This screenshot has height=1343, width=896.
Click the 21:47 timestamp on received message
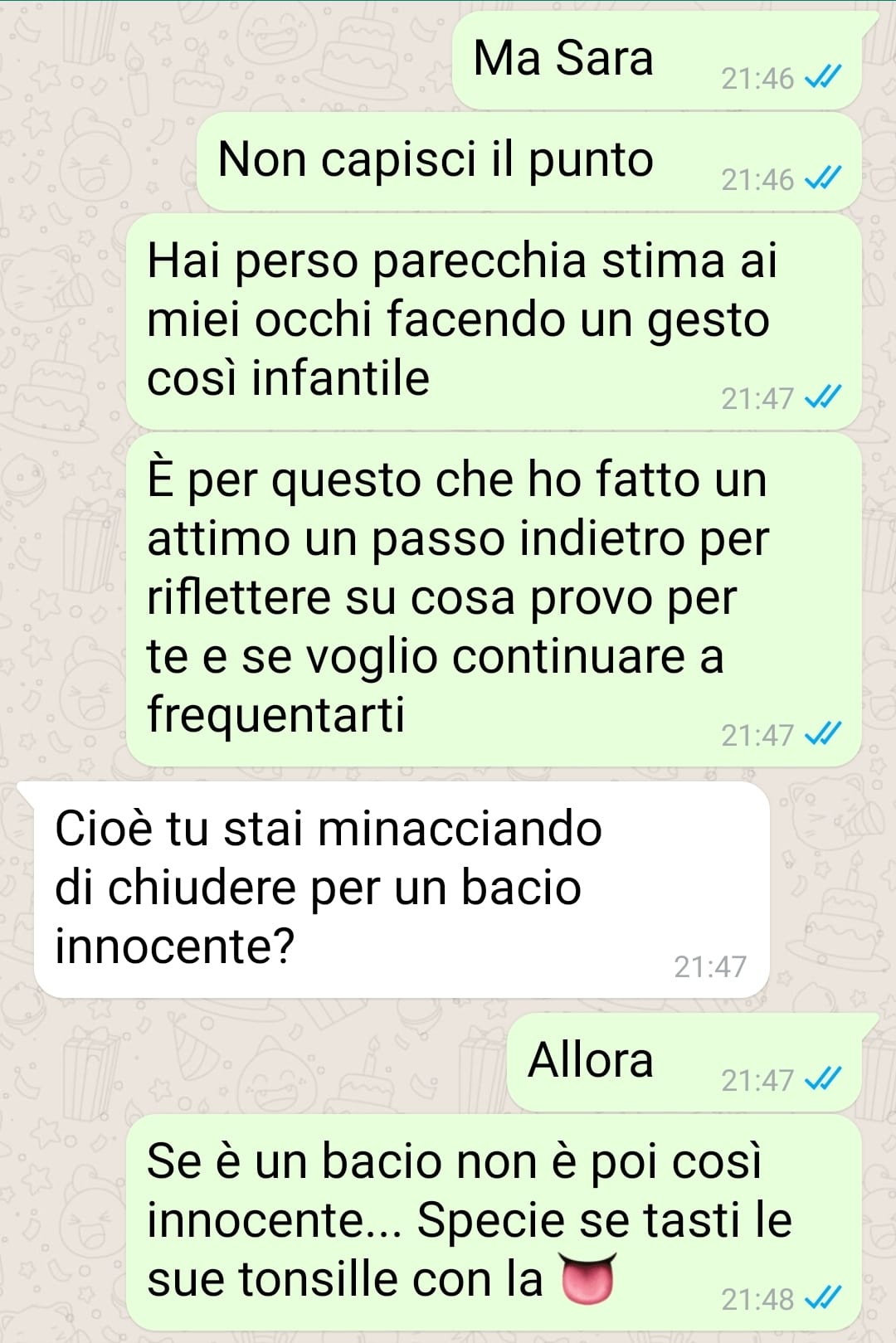(710, 966)
